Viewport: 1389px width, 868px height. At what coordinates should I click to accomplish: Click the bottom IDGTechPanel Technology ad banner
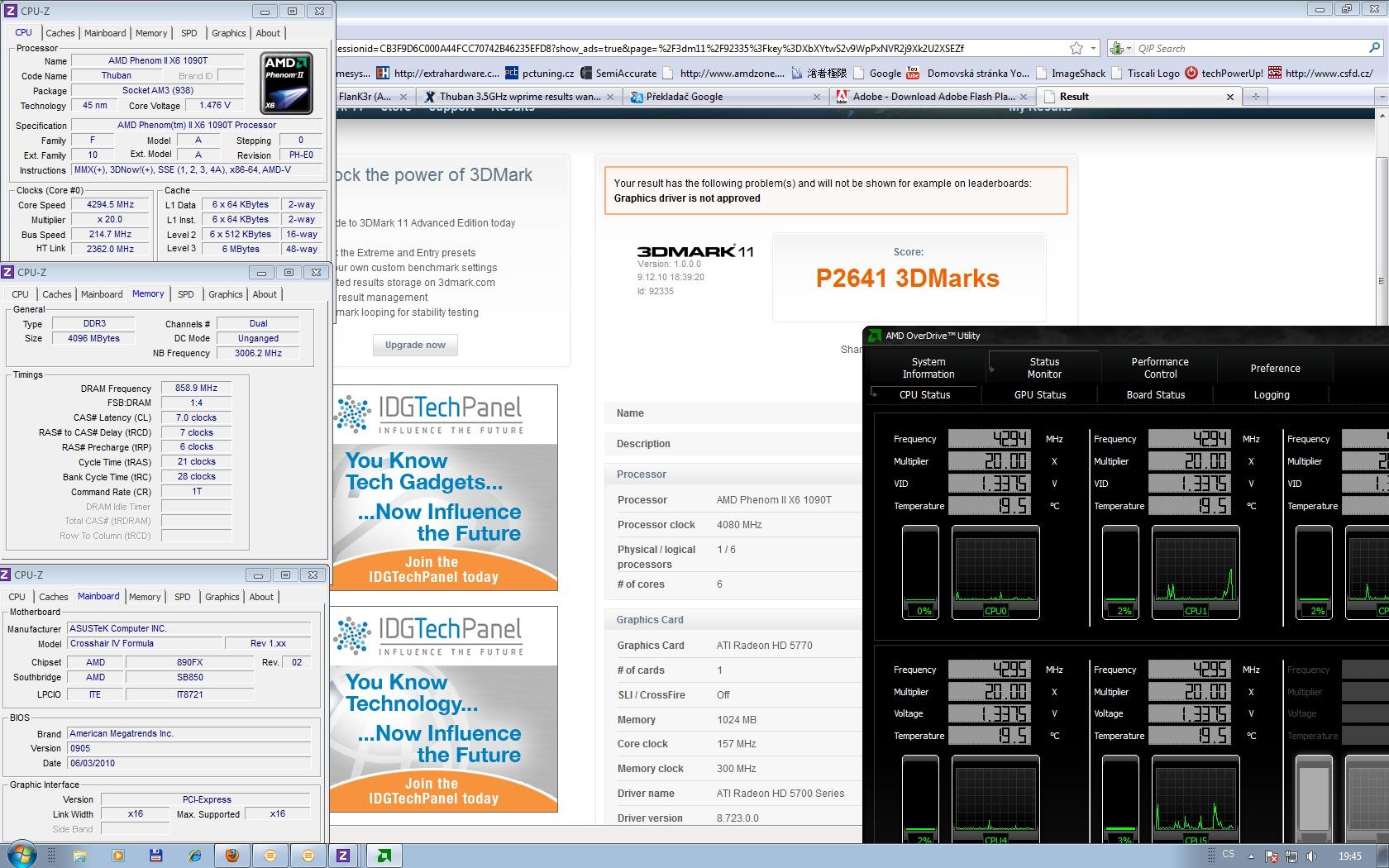point(444,709)
